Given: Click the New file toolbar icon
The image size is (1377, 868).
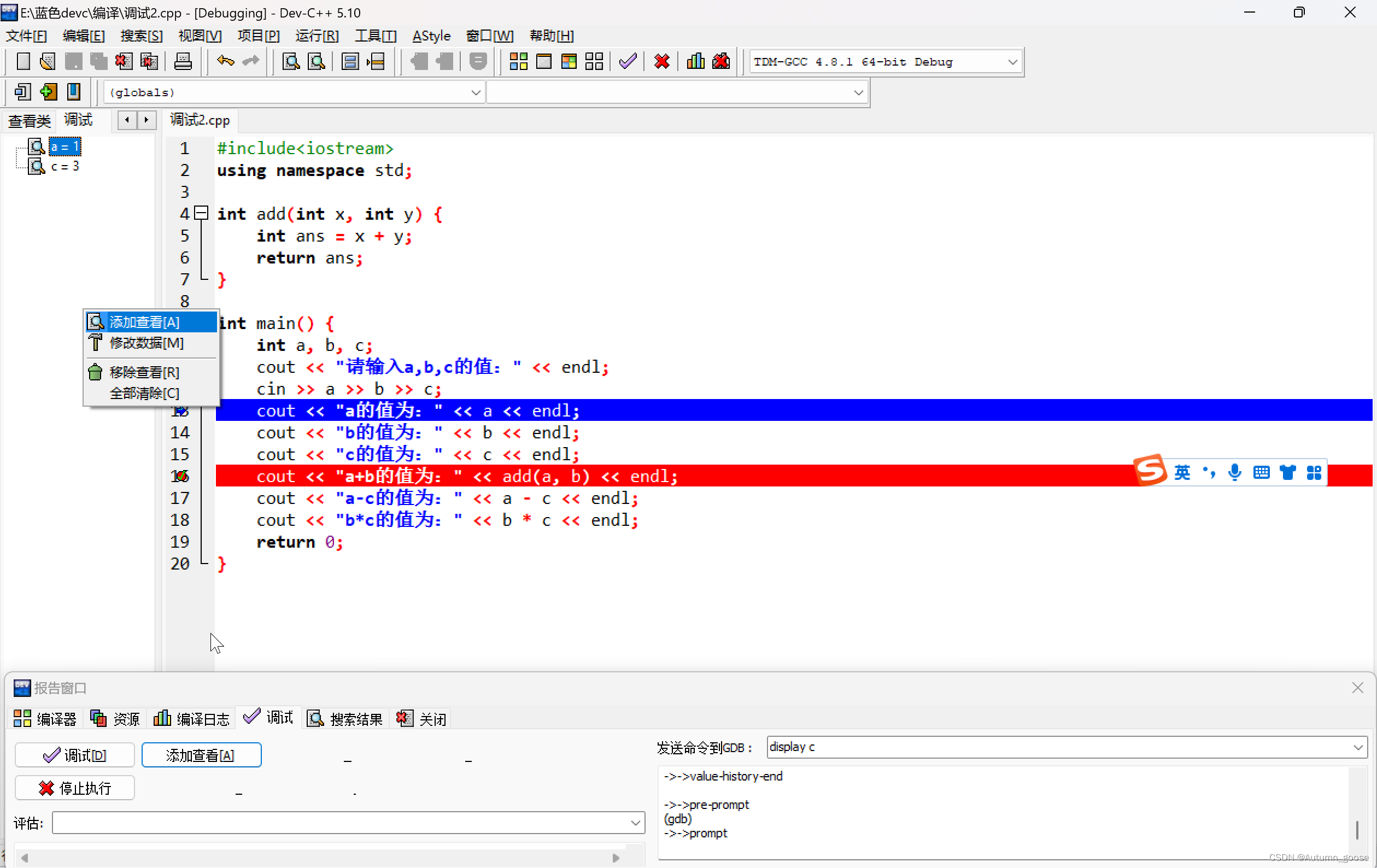Looking at the screenshot, I should click(x=23, y=61).
